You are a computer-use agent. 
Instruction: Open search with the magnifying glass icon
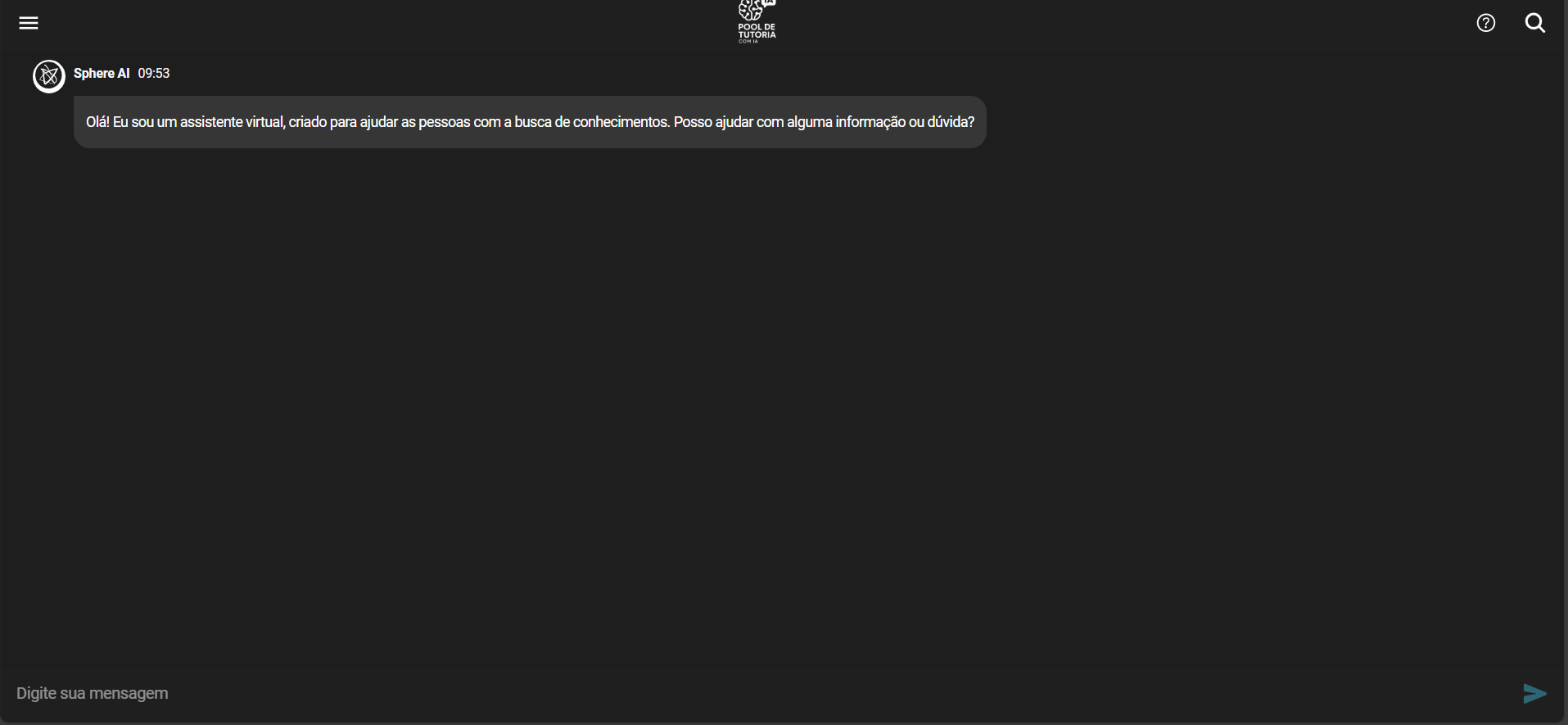(1535, 23)
